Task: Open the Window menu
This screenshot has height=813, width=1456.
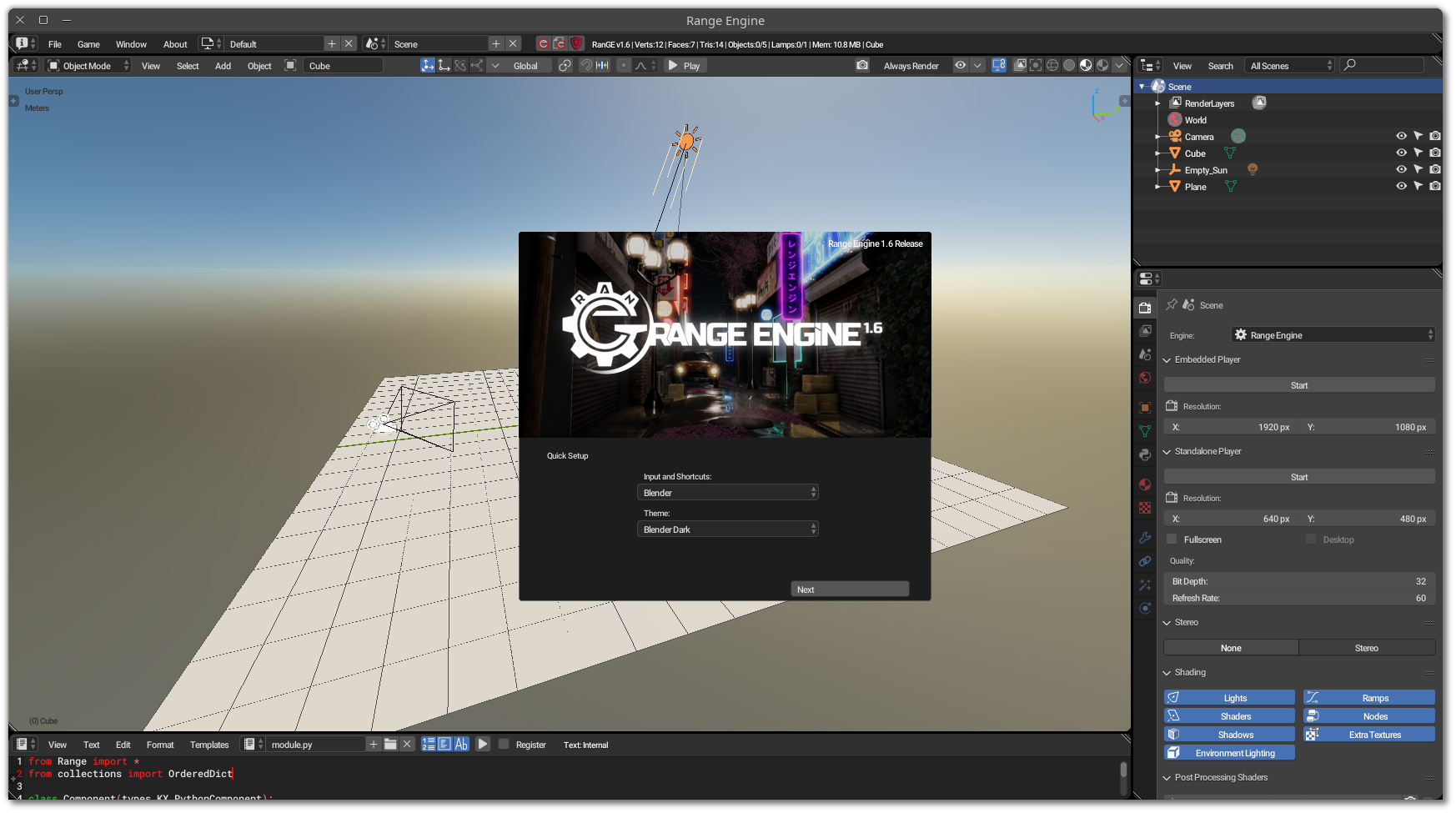Action: tap(131, 44)
